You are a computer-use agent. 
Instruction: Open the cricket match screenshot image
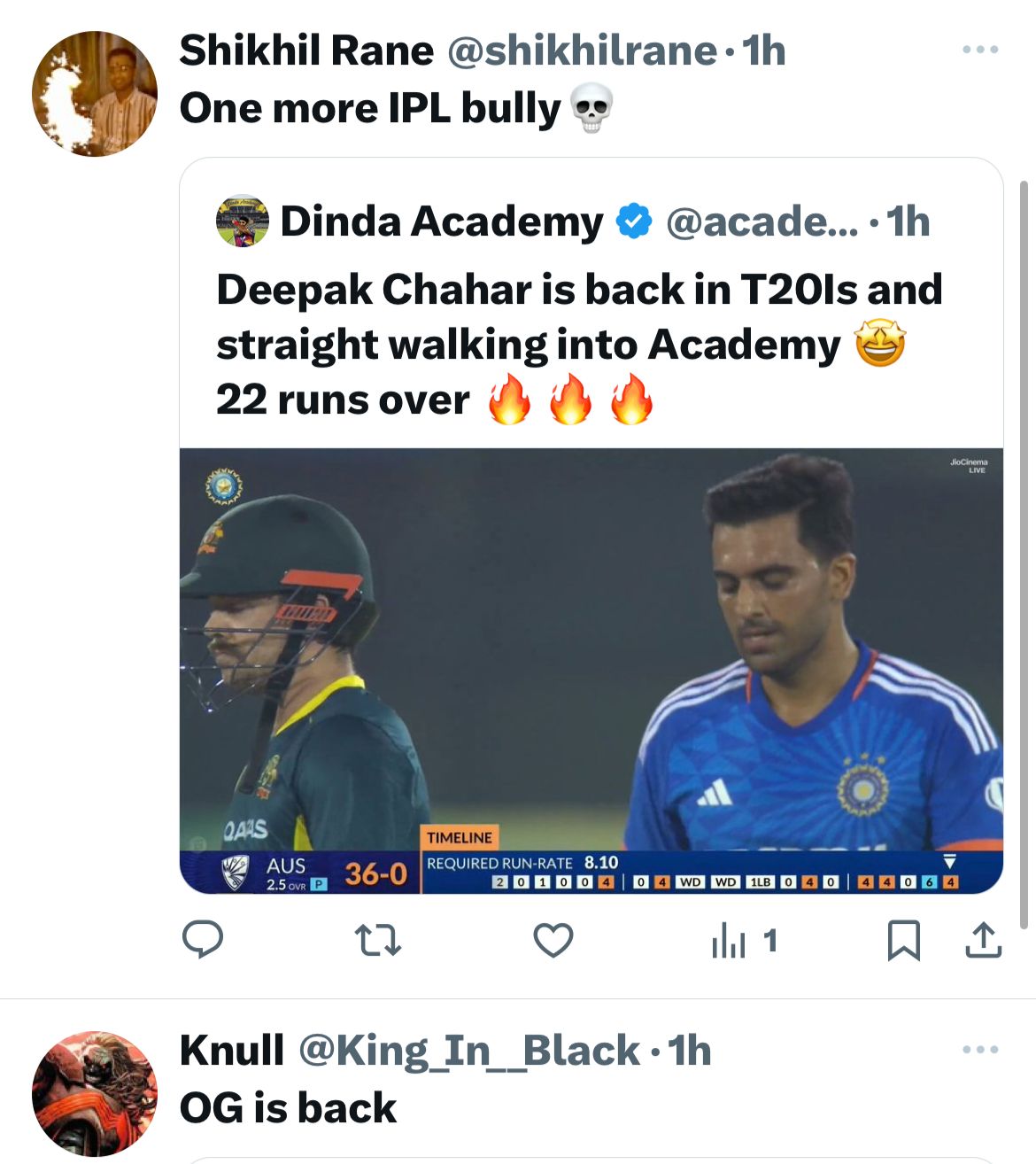point(591,671)
